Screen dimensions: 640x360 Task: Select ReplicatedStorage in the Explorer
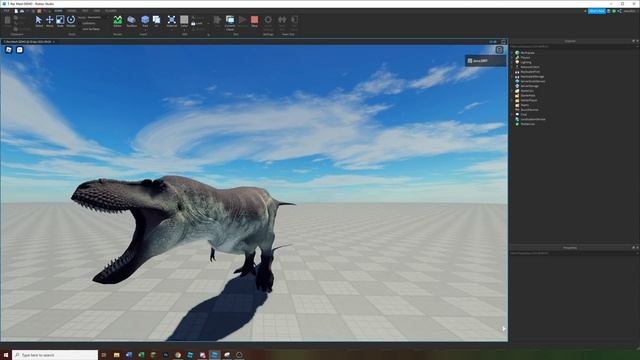tap(532, 77)
